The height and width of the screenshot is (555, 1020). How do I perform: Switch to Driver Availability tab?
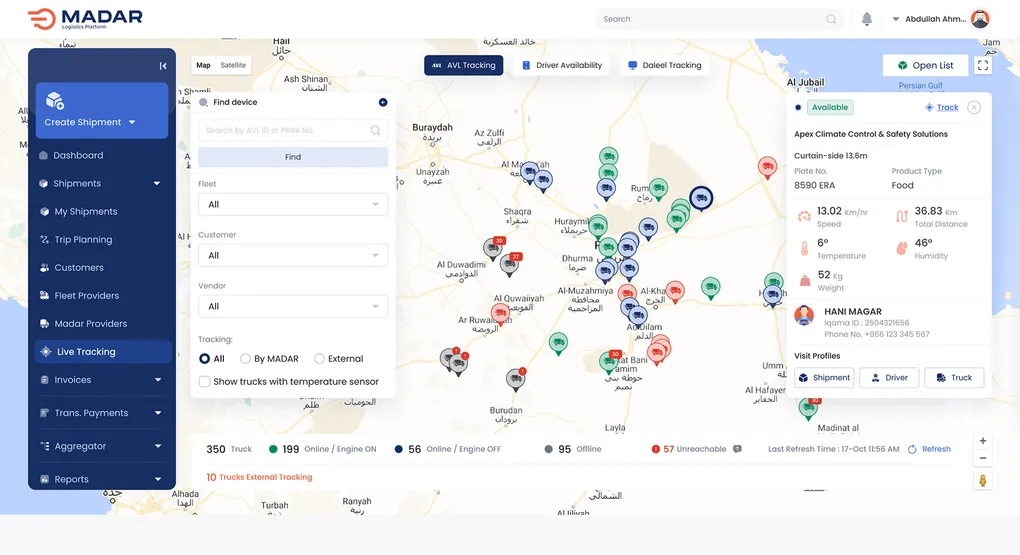click(x=561, y=65)
